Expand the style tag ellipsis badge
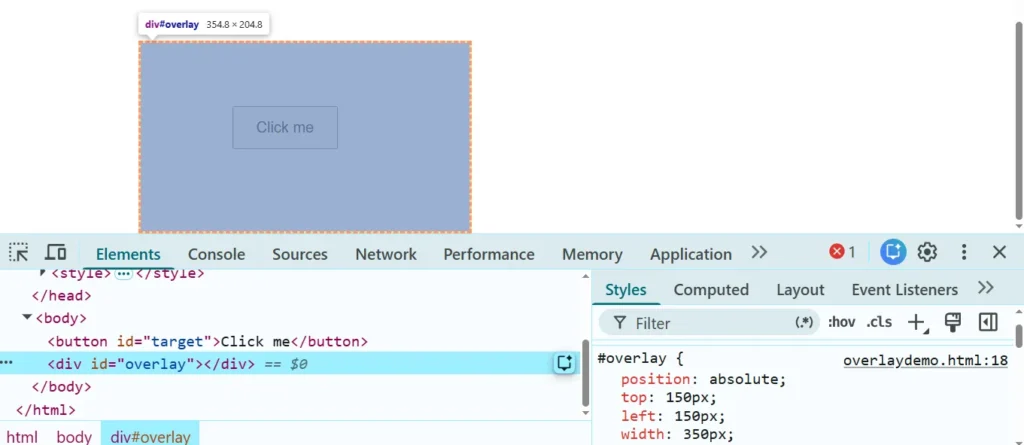Image resolution: width=1024 pixels, height=445 pixels. pyautogui.click(x=123, y=273)
